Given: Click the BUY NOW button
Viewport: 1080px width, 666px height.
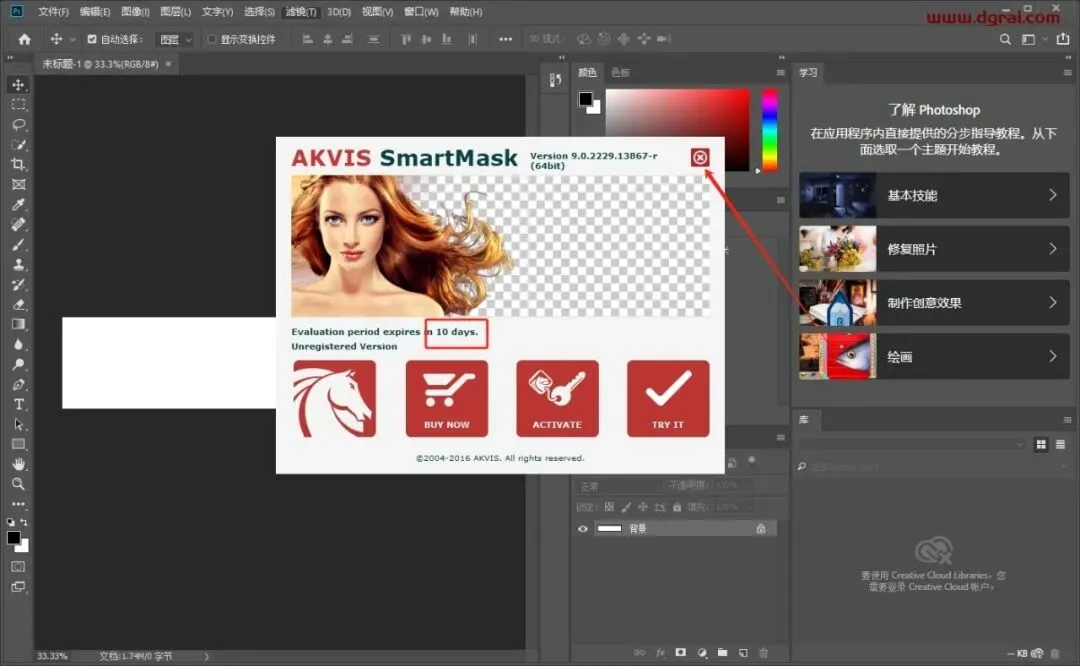Looking at the screenshot, I should pyautogui.click(x=447, y=399).
